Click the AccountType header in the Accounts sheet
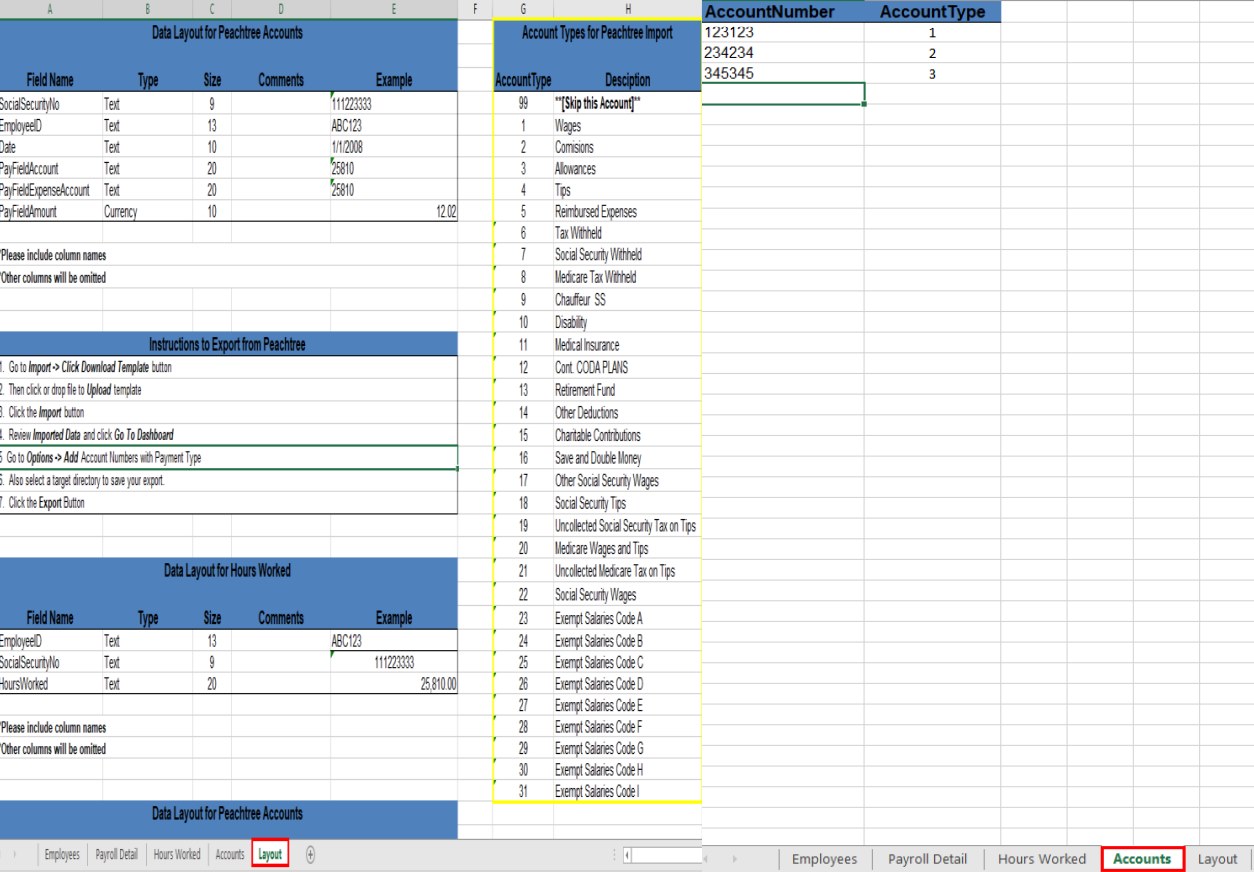 [x=932, y=12]
